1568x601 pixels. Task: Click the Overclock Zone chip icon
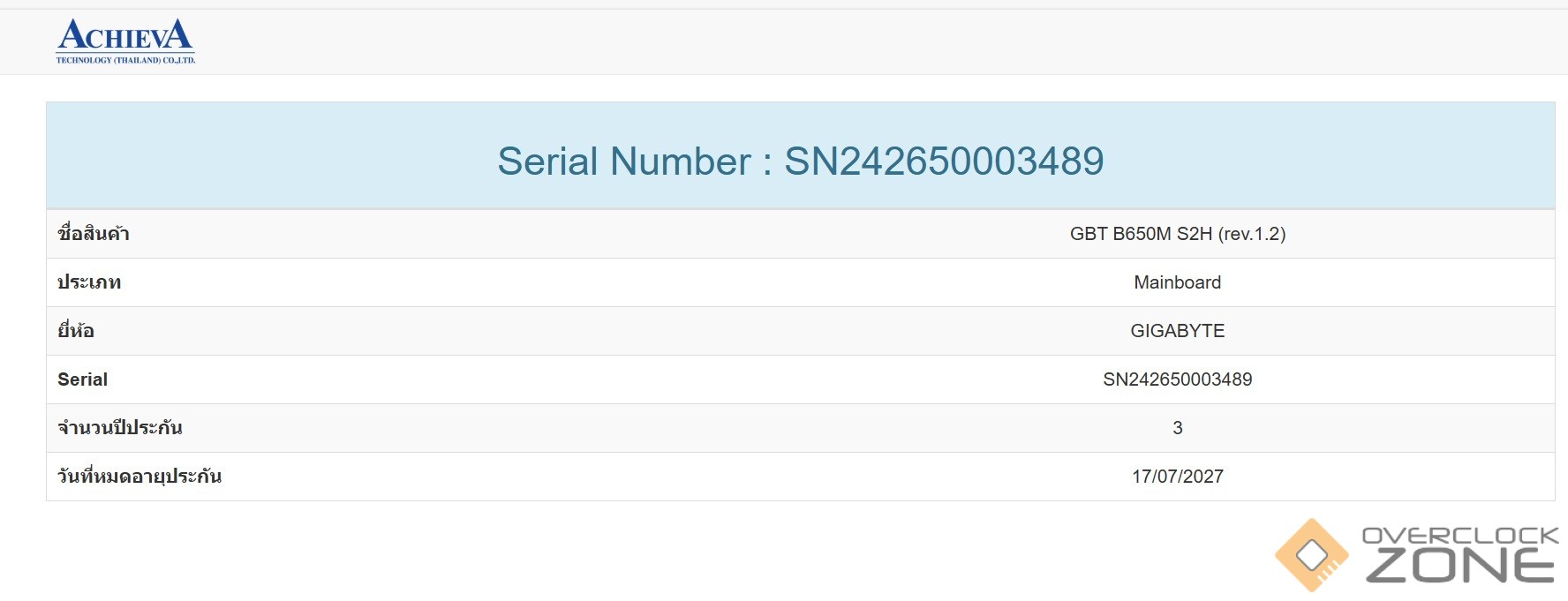point(1312,555)
